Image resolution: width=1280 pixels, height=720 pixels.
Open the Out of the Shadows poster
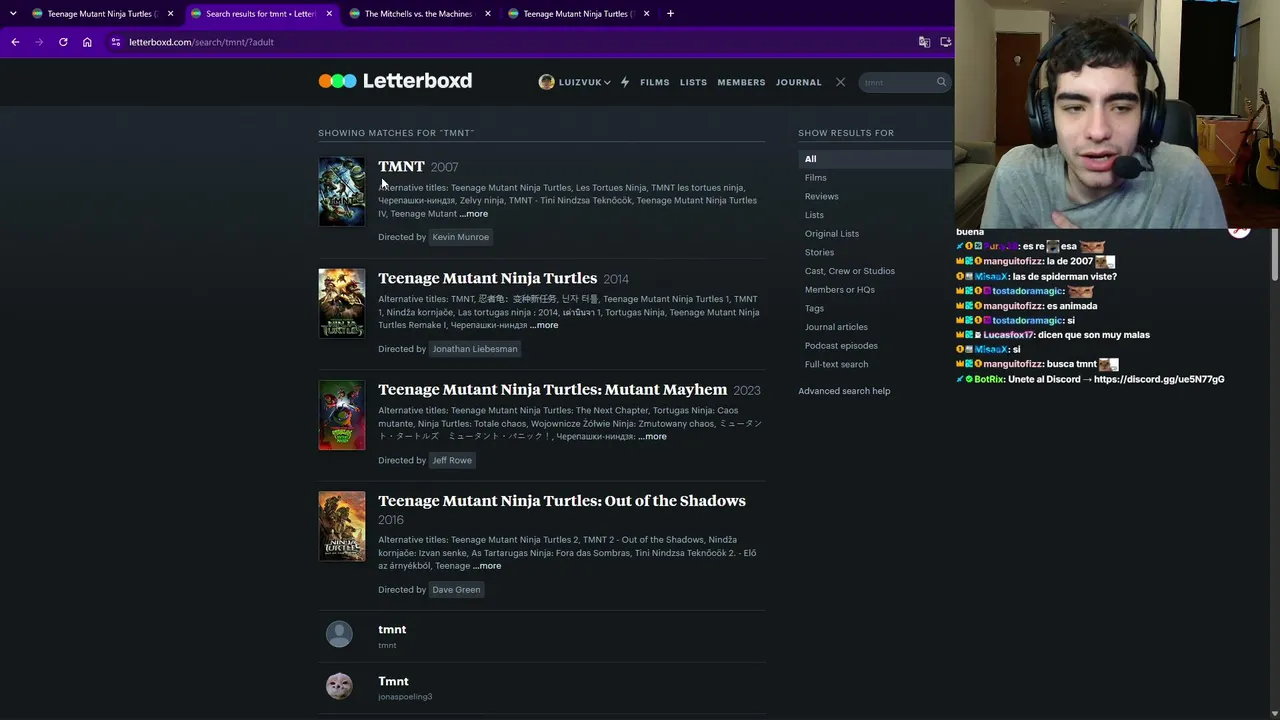342,526
